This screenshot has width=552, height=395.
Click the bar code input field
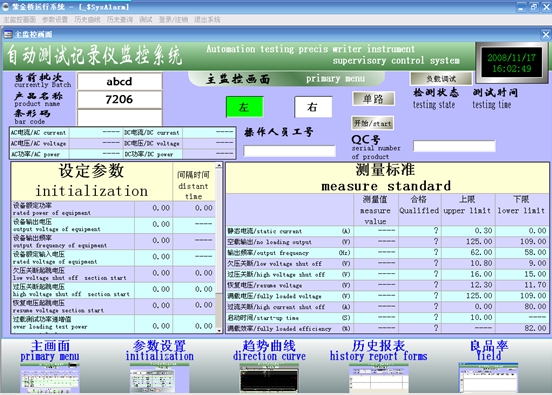120,118
